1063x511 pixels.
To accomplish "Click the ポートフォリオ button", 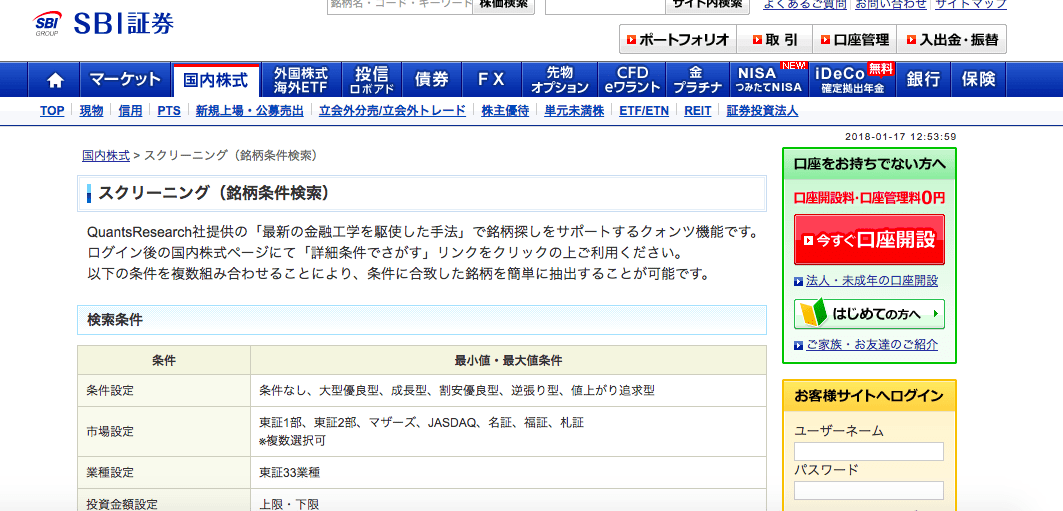I will pos(678,39).
